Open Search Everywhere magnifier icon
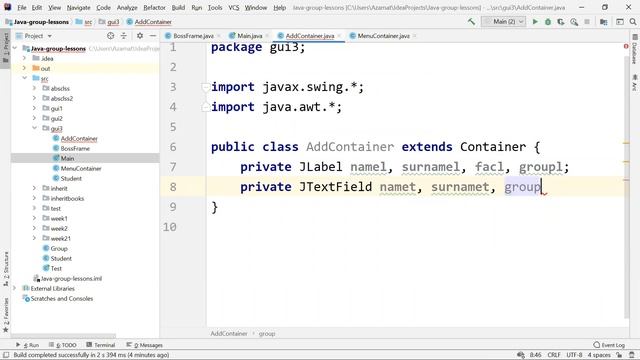640x360 pixels. 633,22
